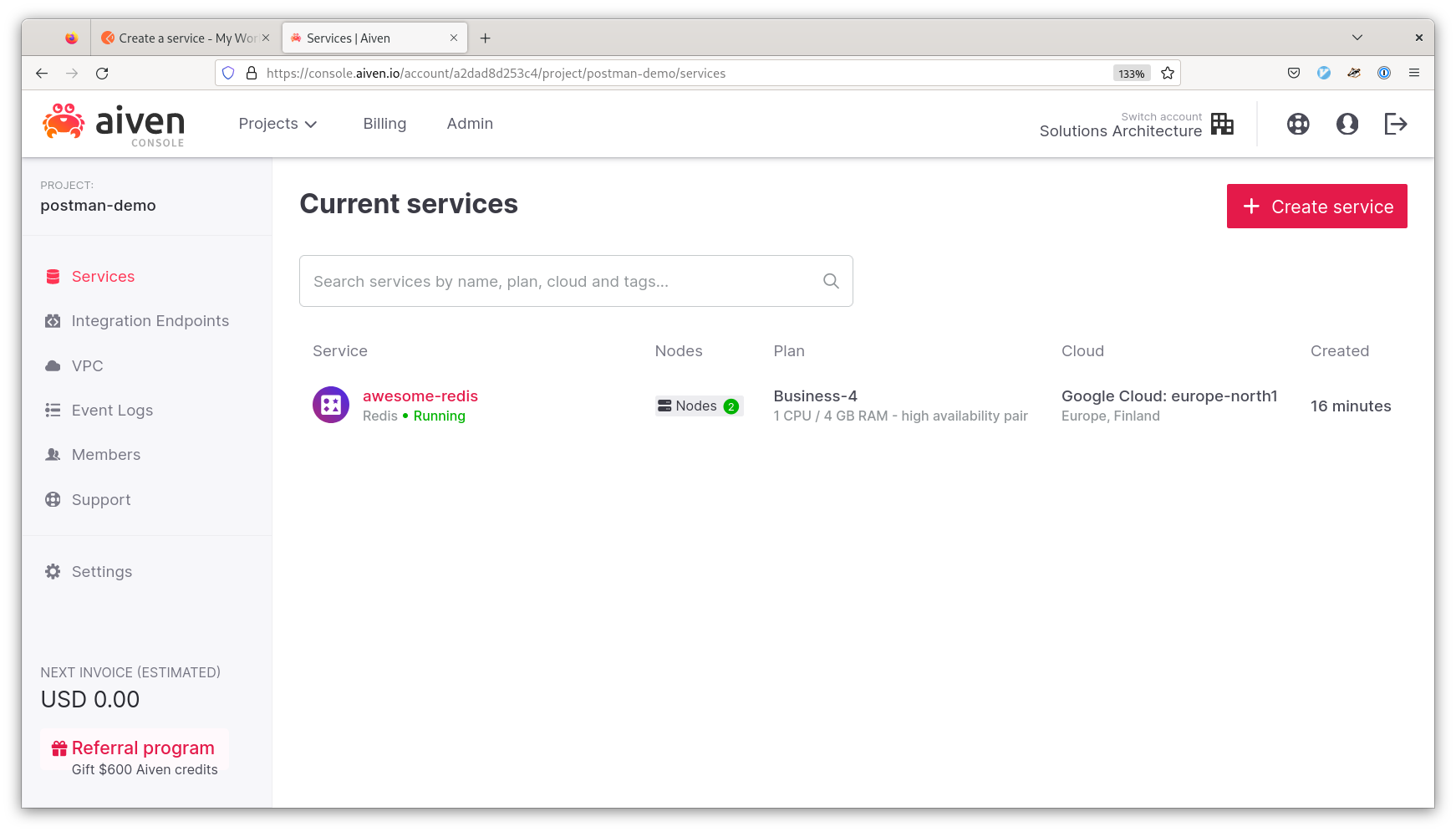Open Event Logs page
Image resolution: width=1456 pixels, height=832 pixels.
[112, 411]
